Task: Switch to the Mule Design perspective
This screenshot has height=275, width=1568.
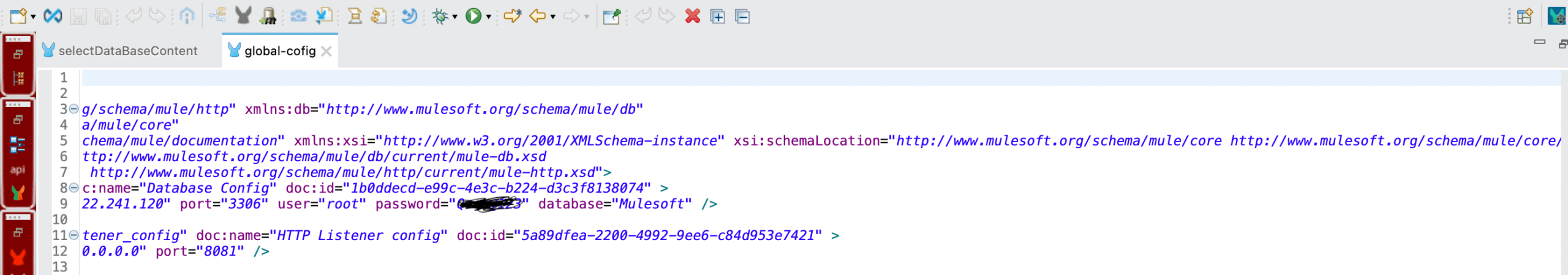Action: [1557, 16]
